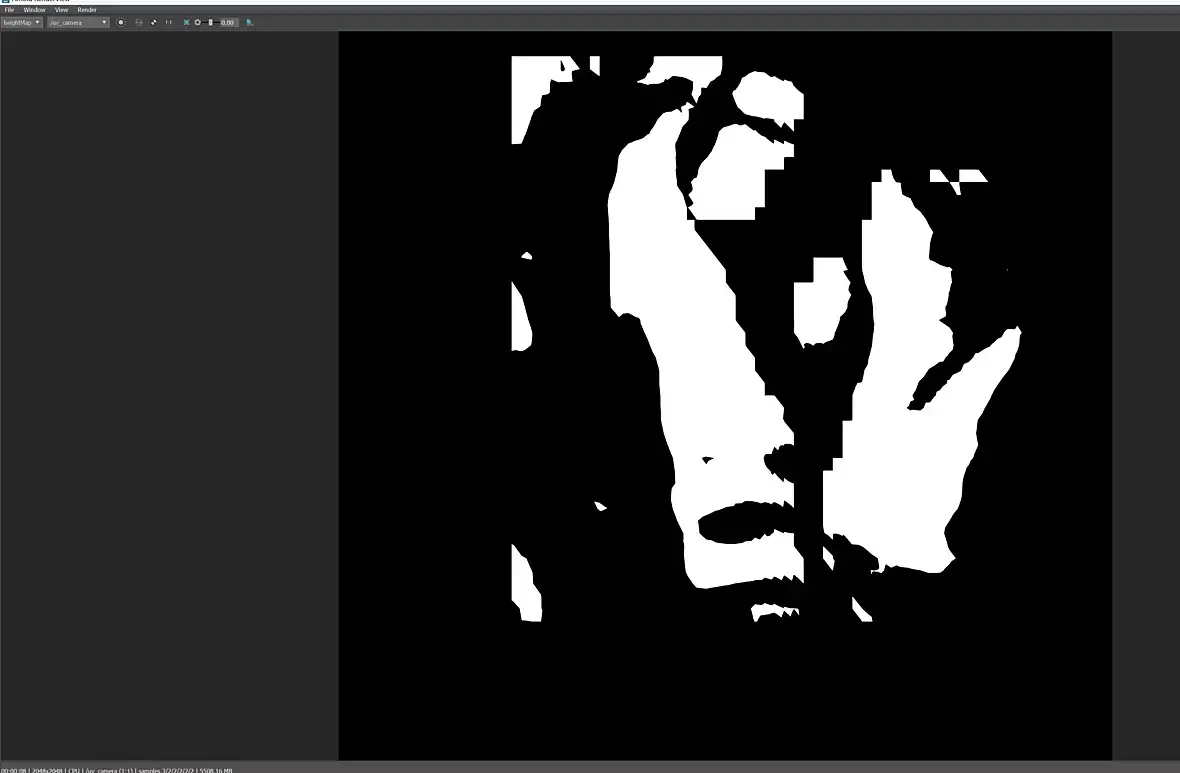Image resolution: width=1180 pixels, height=773 pixels.
Task: Click the icon after the exposure field
Action: (250, 23)
